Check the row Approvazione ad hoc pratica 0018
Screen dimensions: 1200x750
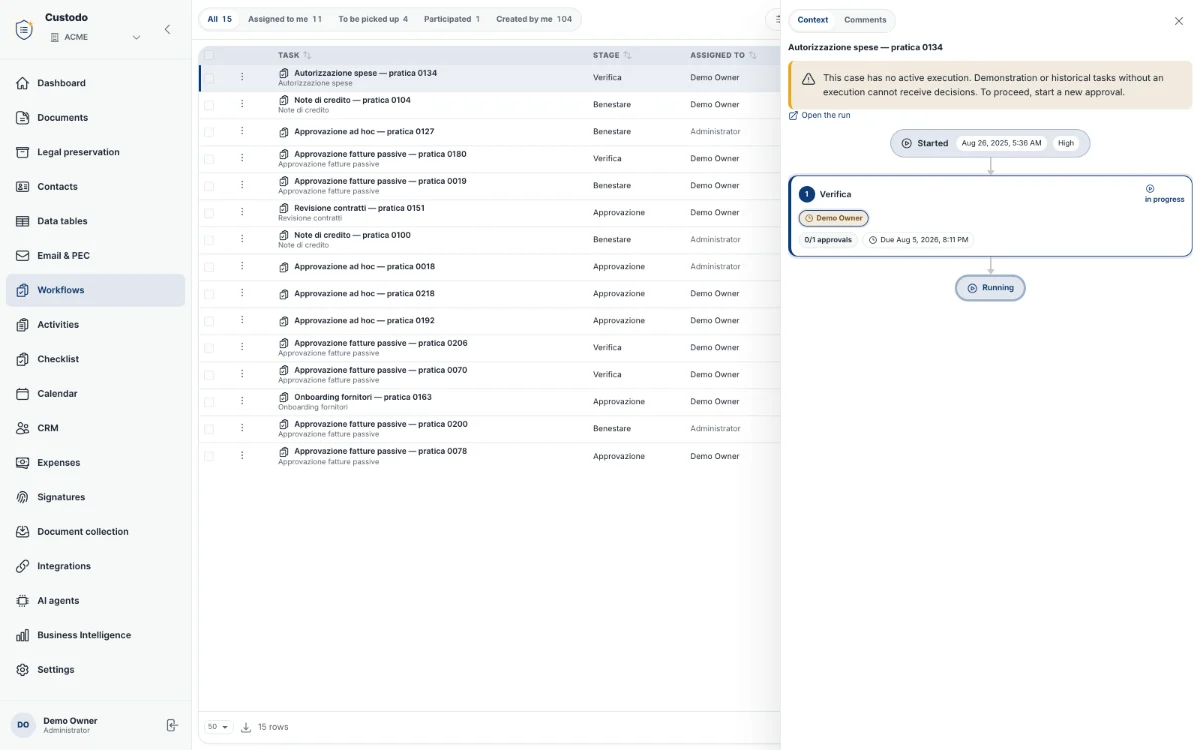(x=209, y=266)
